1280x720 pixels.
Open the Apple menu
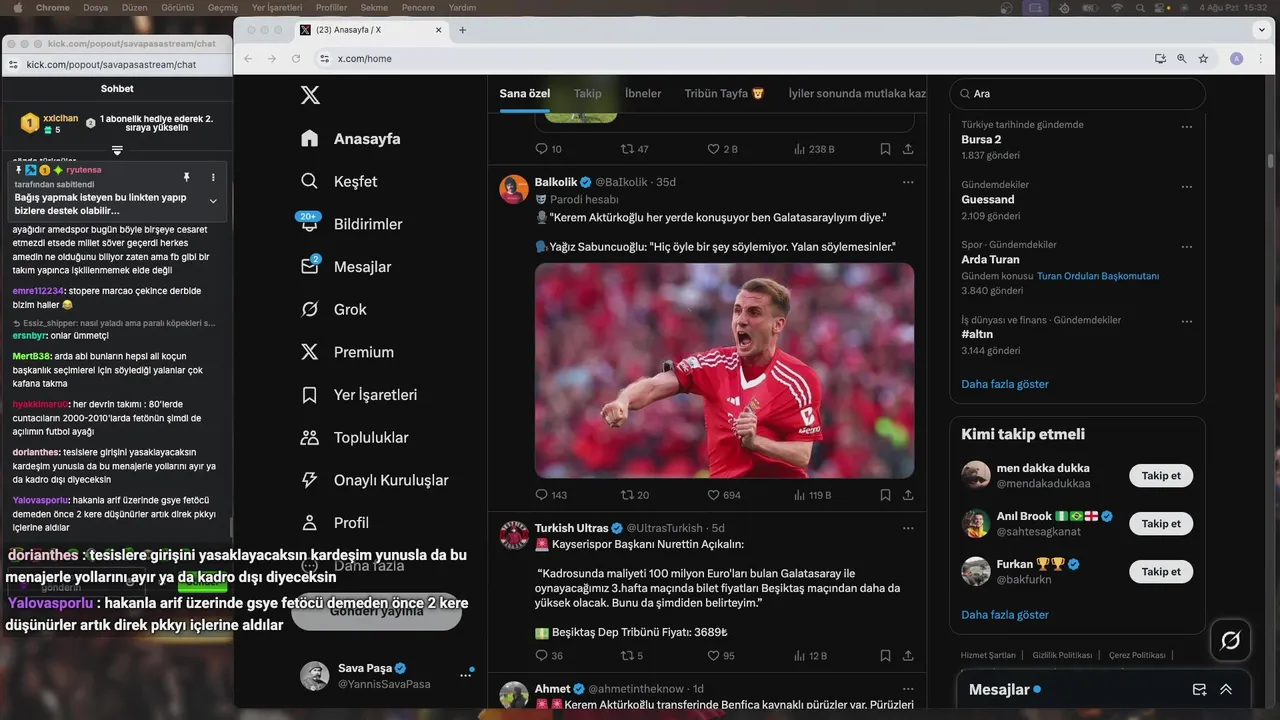coord(17,7)
